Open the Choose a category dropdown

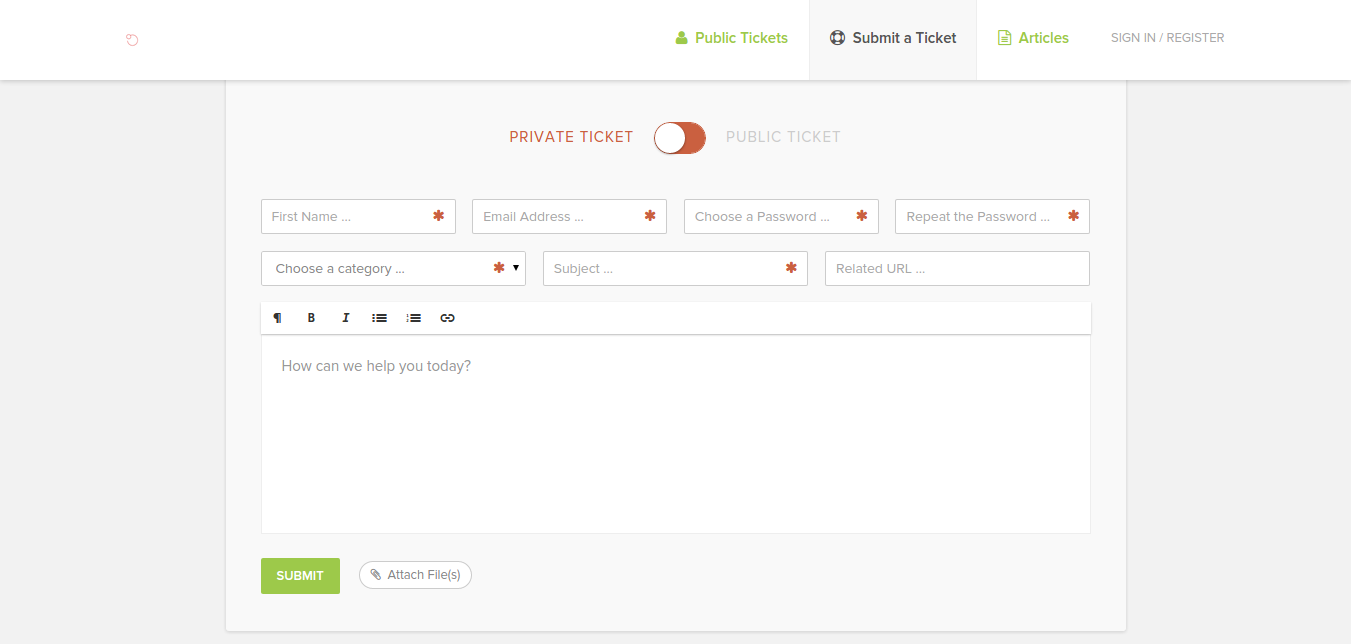(393, 268)
